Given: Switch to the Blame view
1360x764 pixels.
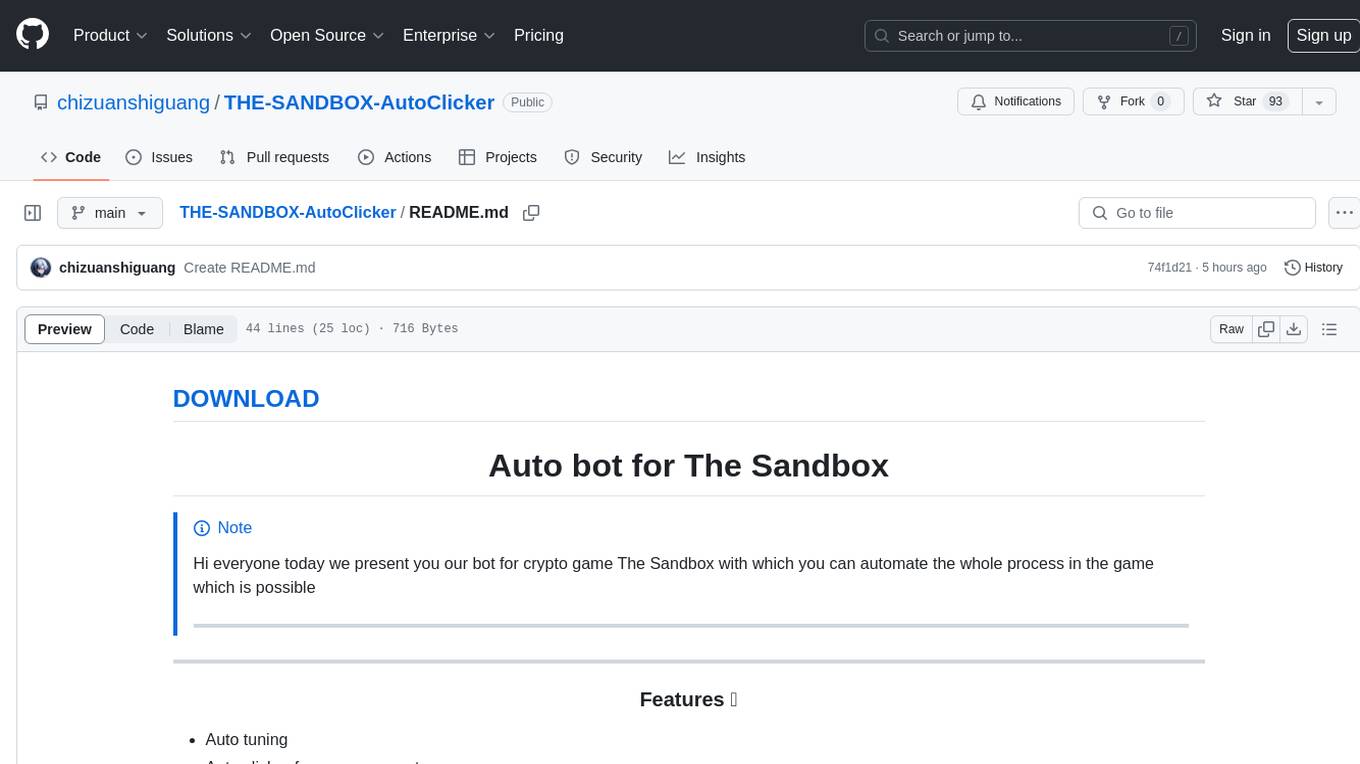Looking at the screenshot, I should click(x=203, y=329).
